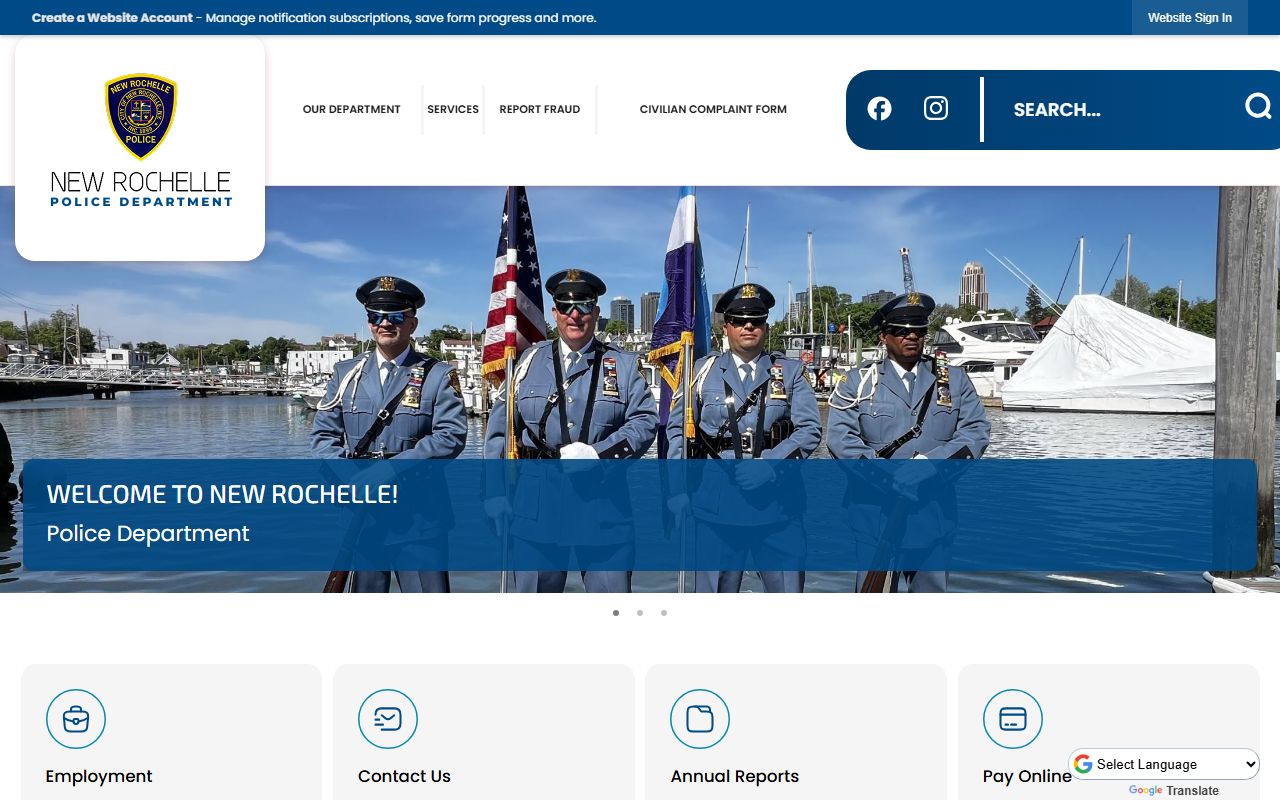This screenshot has height=800, width=1280.
Task: Open the Annual Reports link
Action: [x=735, y=776]
